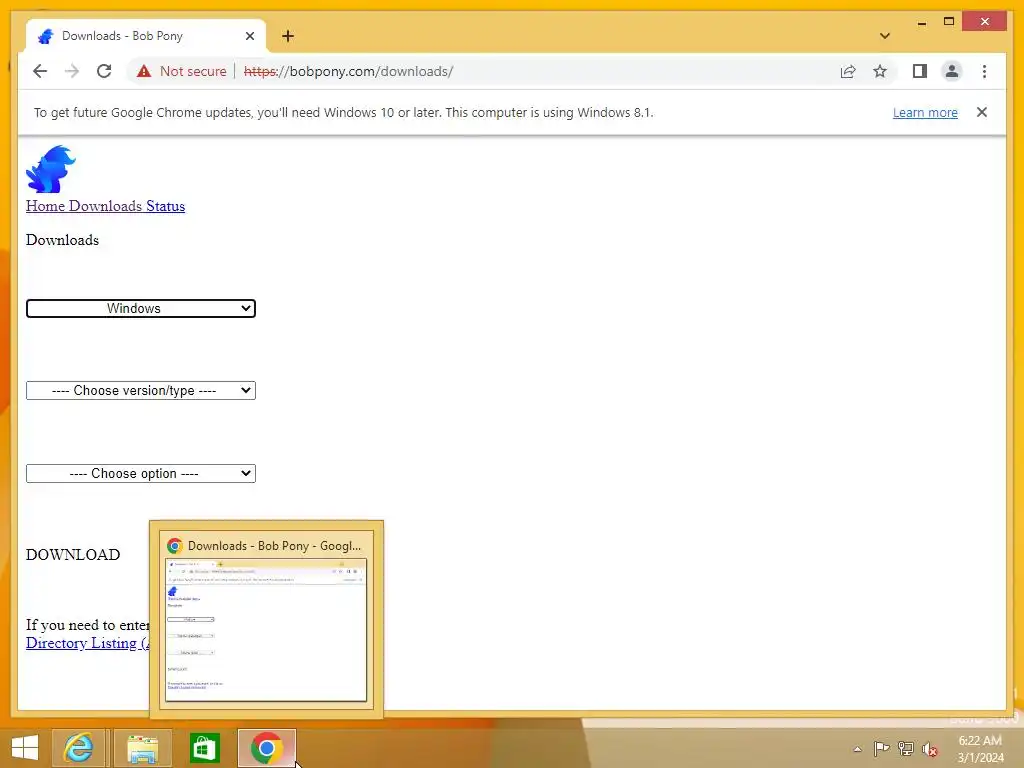This screenshot has width=1024, height=768.
Task: Open the Windows Start button
Action: point(25,748)
